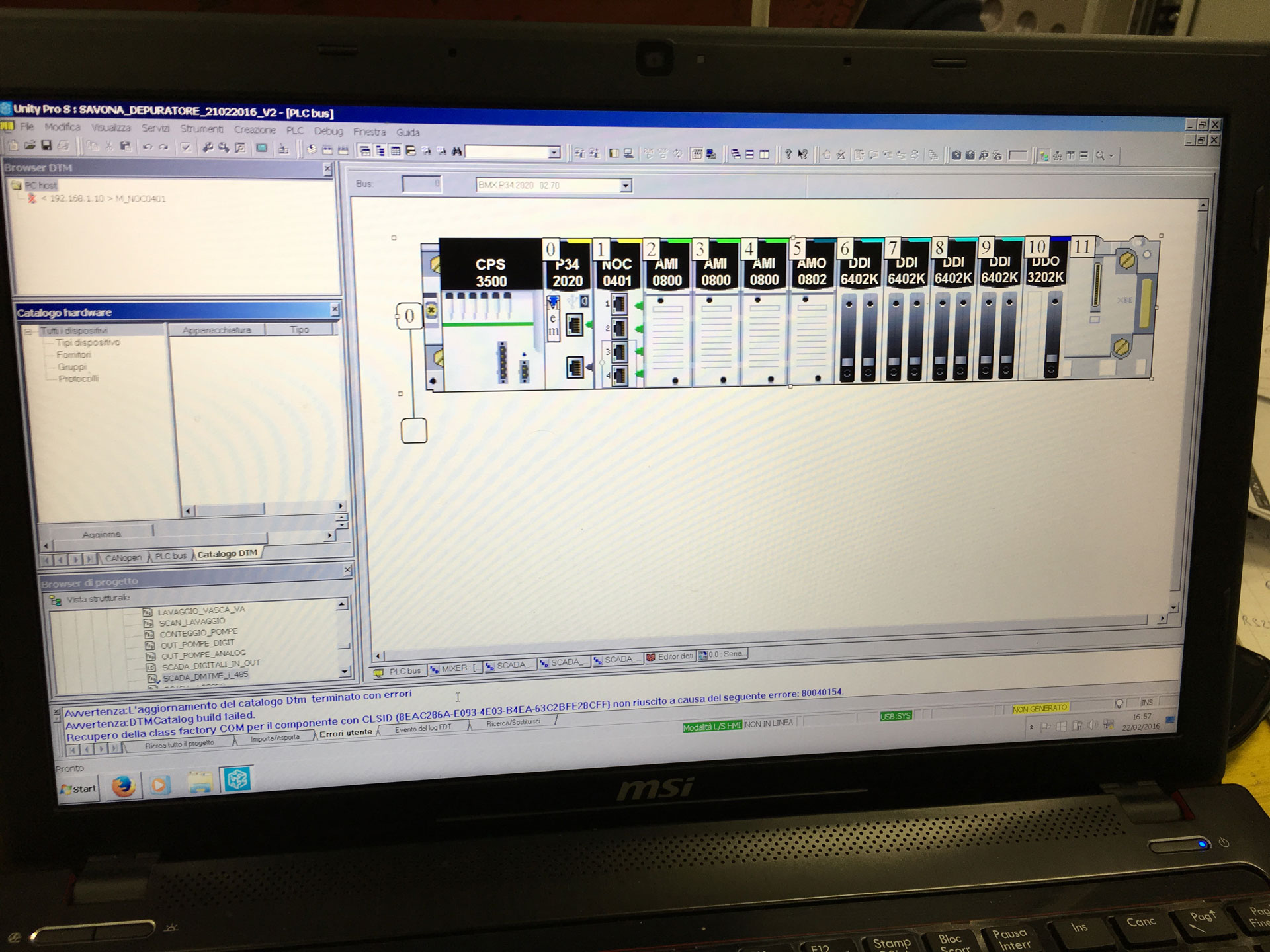Click the green Project Browser icon
The image size is (1270, 952).
pos(261,149)
